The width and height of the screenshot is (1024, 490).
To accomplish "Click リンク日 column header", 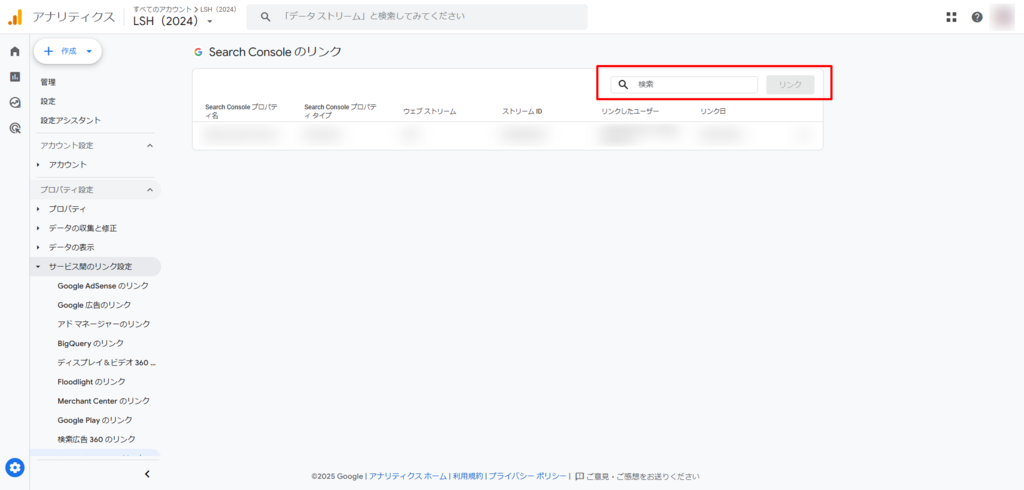I will (x=713, y=112).
